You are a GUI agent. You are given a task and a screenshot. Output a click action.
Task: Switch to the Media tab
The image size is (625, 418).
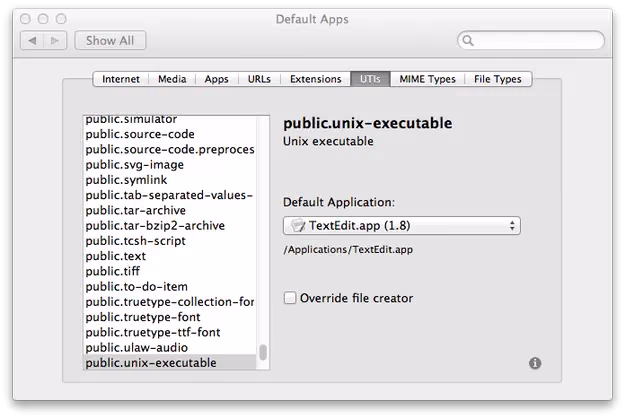[171, 79]
